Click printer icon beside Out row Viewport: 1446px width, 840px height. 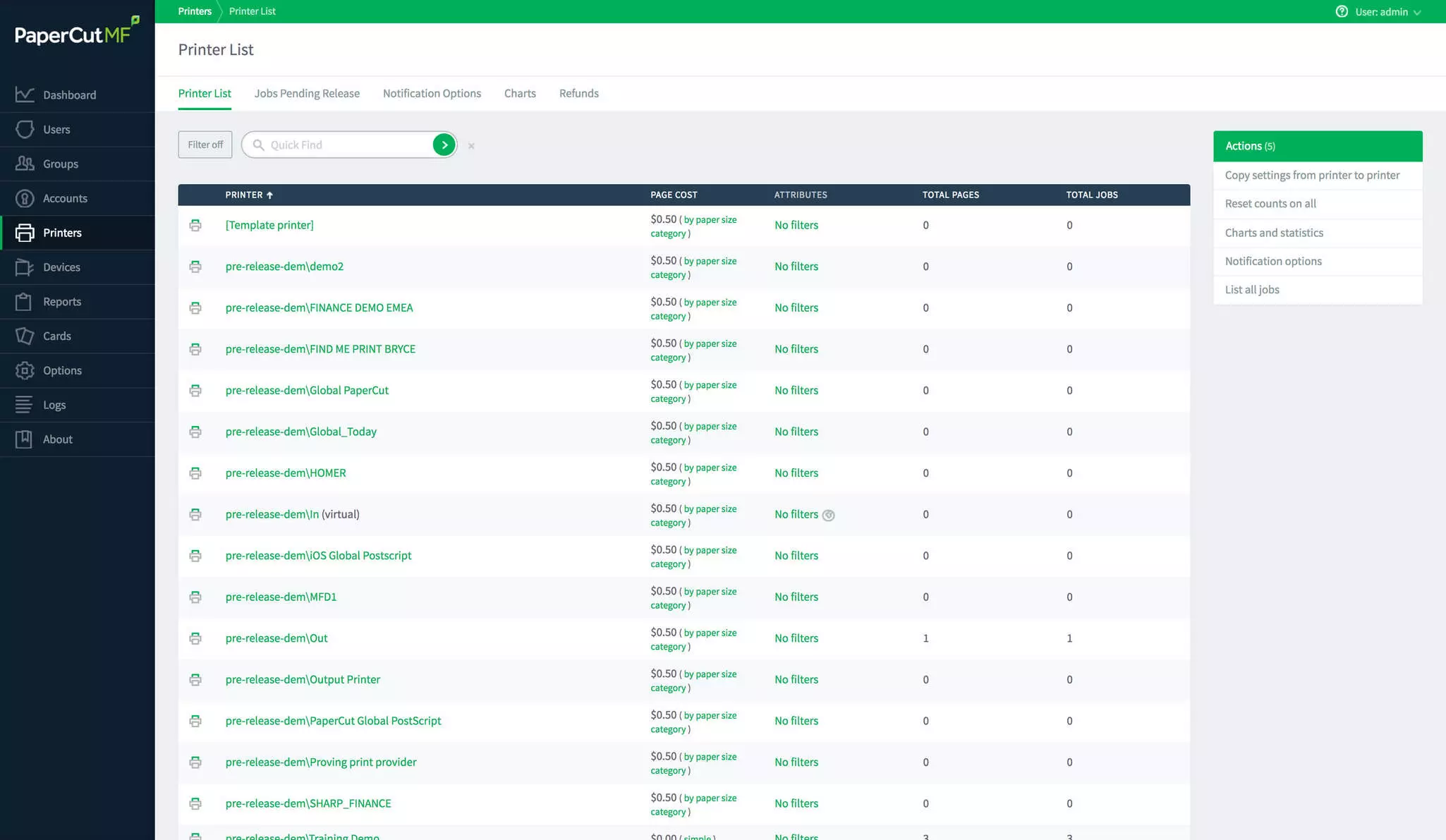pyautogui.click(x=195, y=638)
